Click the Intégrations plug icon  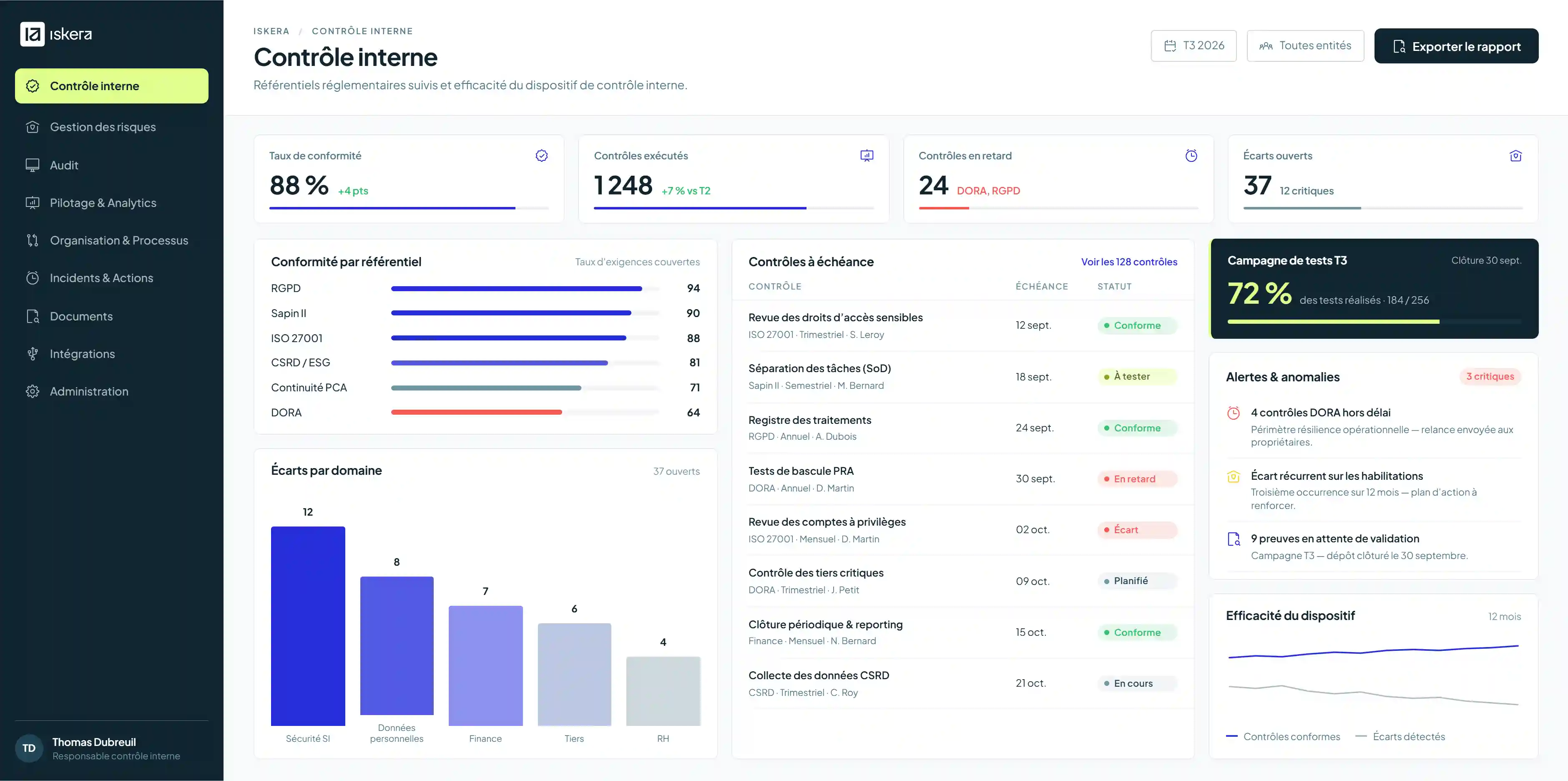pyautogui.click(x=33, y=354)
